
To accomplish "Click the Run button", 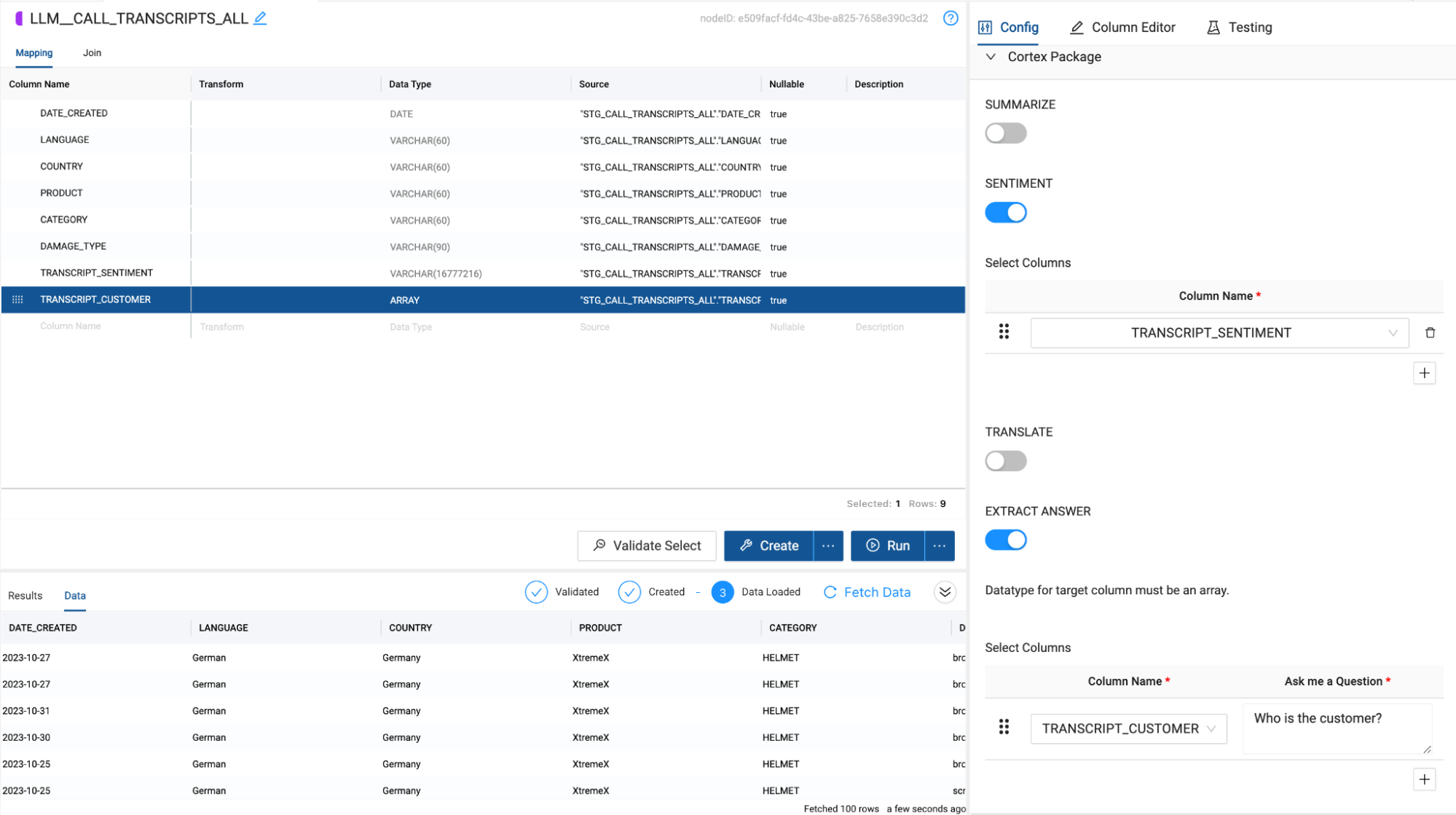I will [x=888, y=546].
